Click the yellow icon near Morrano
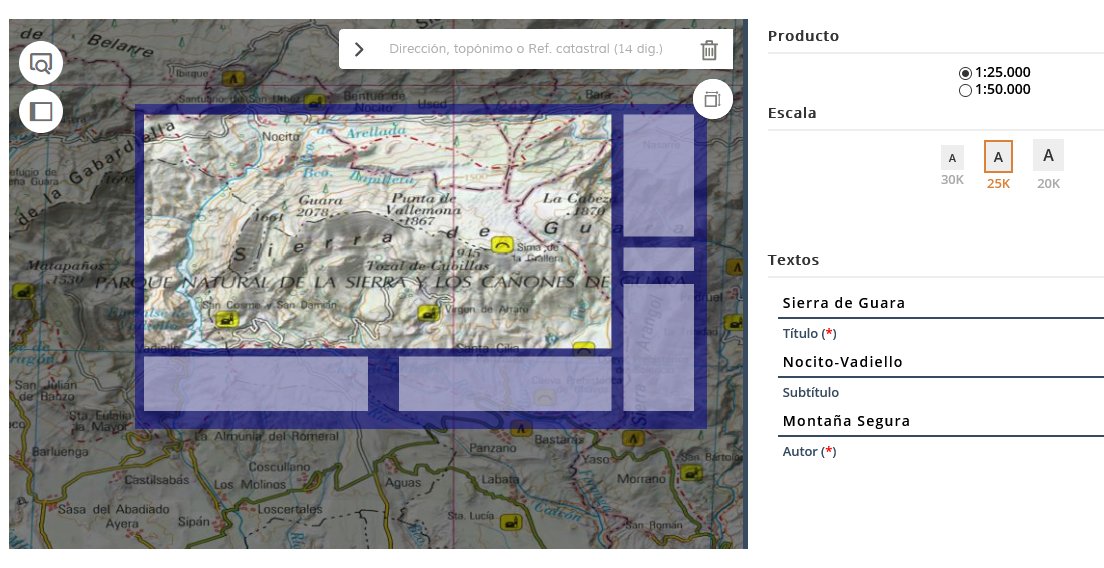Image resolution: width=1104 pixels, height=568 pixels. point(691,473)
